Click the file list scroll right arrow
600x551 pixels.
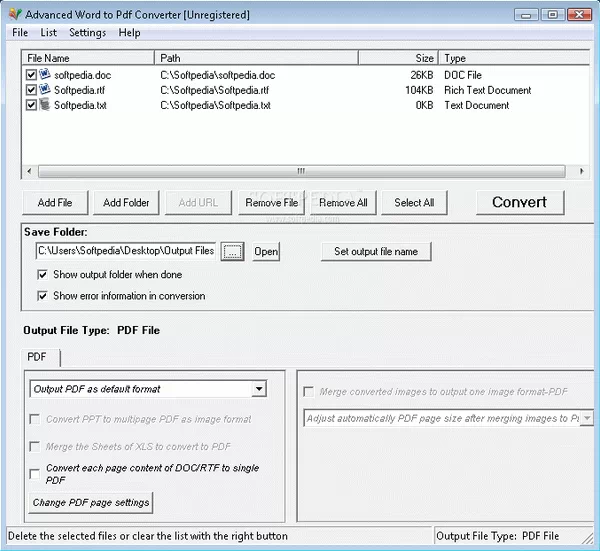(x=582, y=171)
